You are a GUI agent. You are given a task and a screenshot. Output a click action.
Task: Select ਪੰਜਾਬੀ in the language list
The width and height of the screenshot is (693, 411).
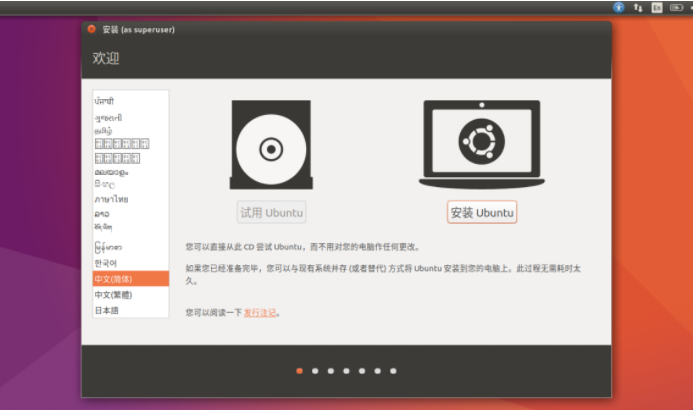coord(131,101)
